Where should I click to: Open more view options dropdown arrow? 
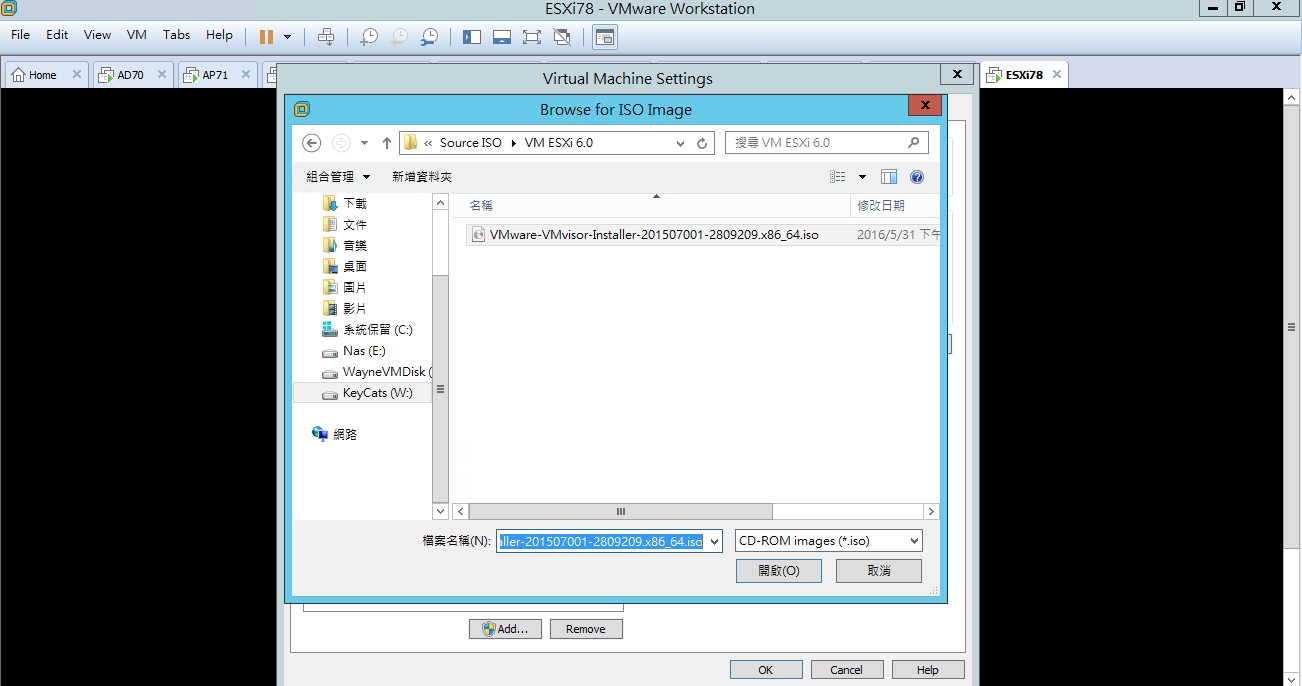(862, 177)
